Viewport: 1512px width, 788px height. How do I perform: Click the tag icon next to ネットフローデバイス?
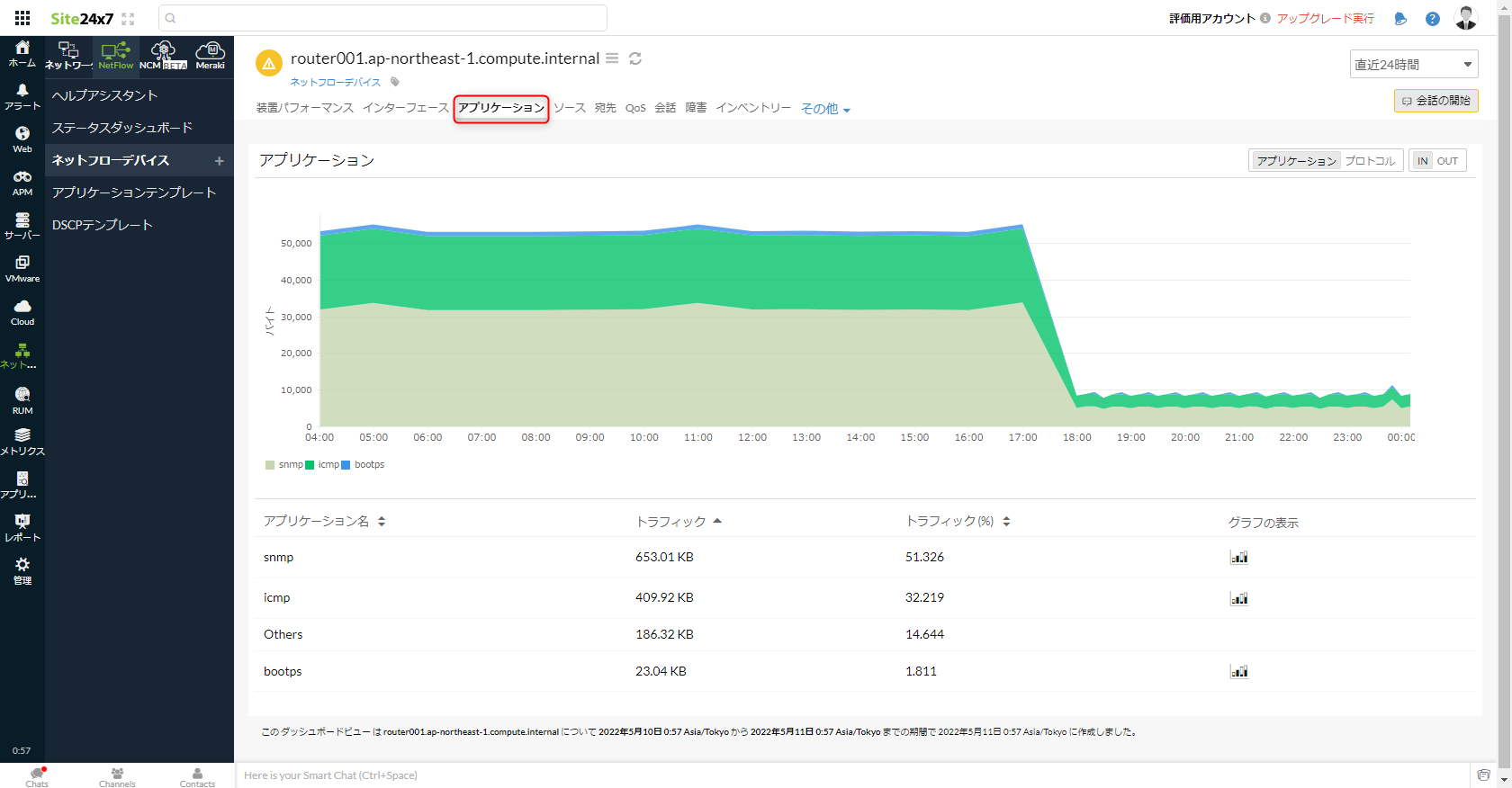pyautogui.click(x=394, y=82)
